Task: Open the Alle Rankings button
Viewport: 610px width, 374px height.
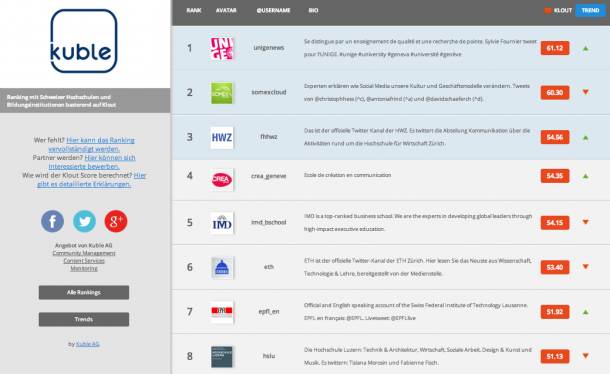Action: click(84, 292)
